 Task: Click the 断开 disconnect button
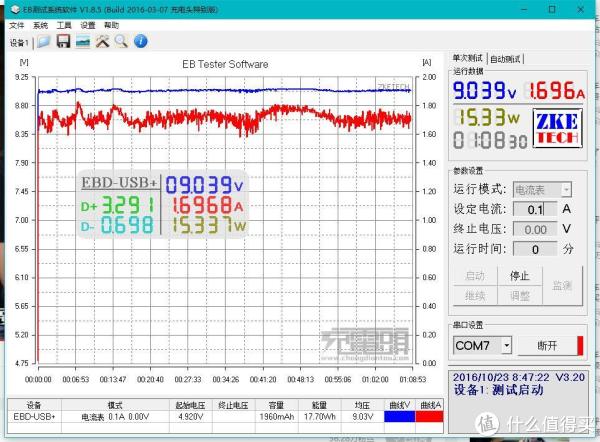pos(550,346)
